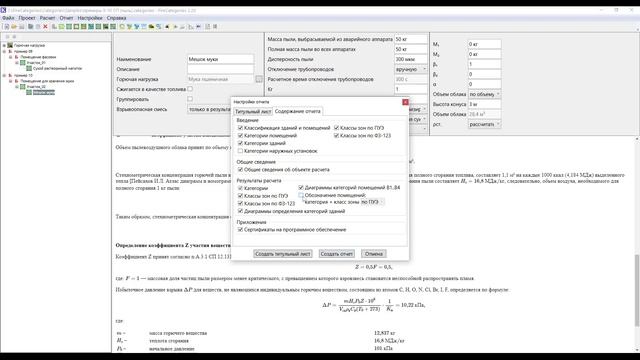Viewport: 640px width, 360px height.
Task: Click the icon beside пример 09 tree node
Action: point(10,51)
